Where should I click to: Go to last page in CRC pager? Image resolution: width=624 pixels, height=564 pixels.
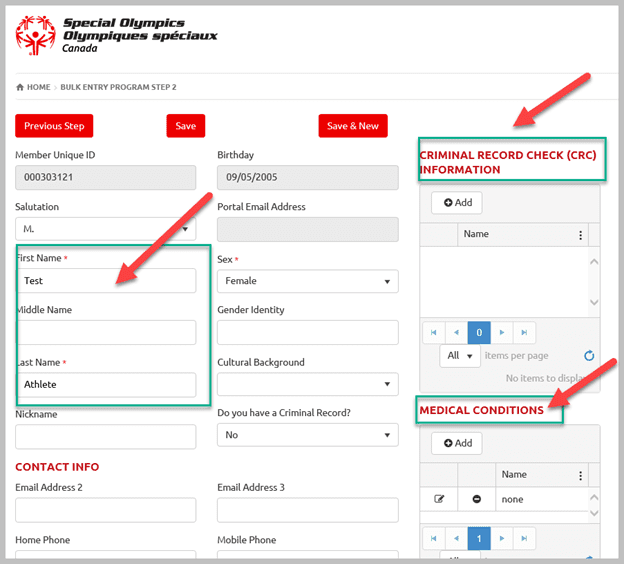pyautogui.click(x=525, y=332)
